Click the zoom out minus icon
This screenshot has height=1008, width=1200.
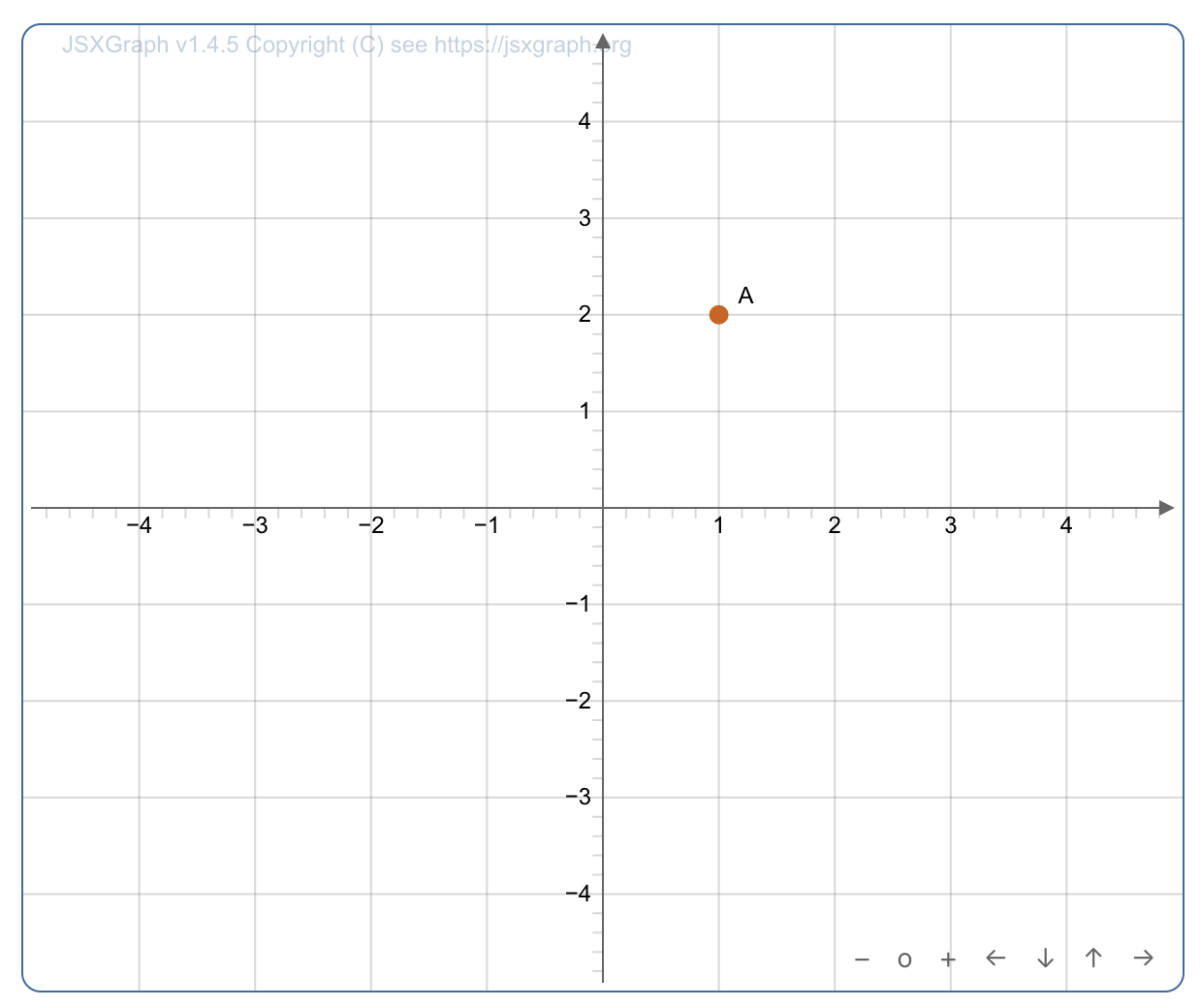pos(861,959)
